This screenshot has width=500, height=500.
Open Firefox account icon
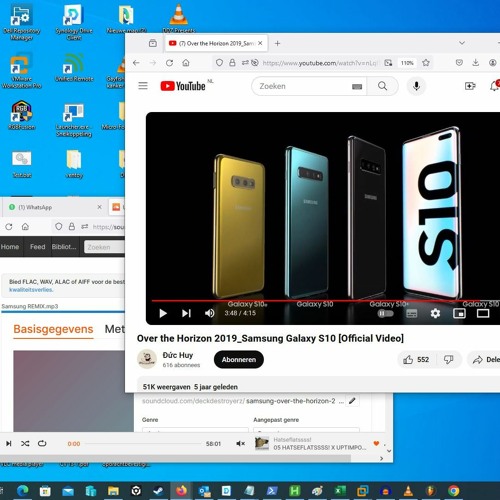[493, 63]
